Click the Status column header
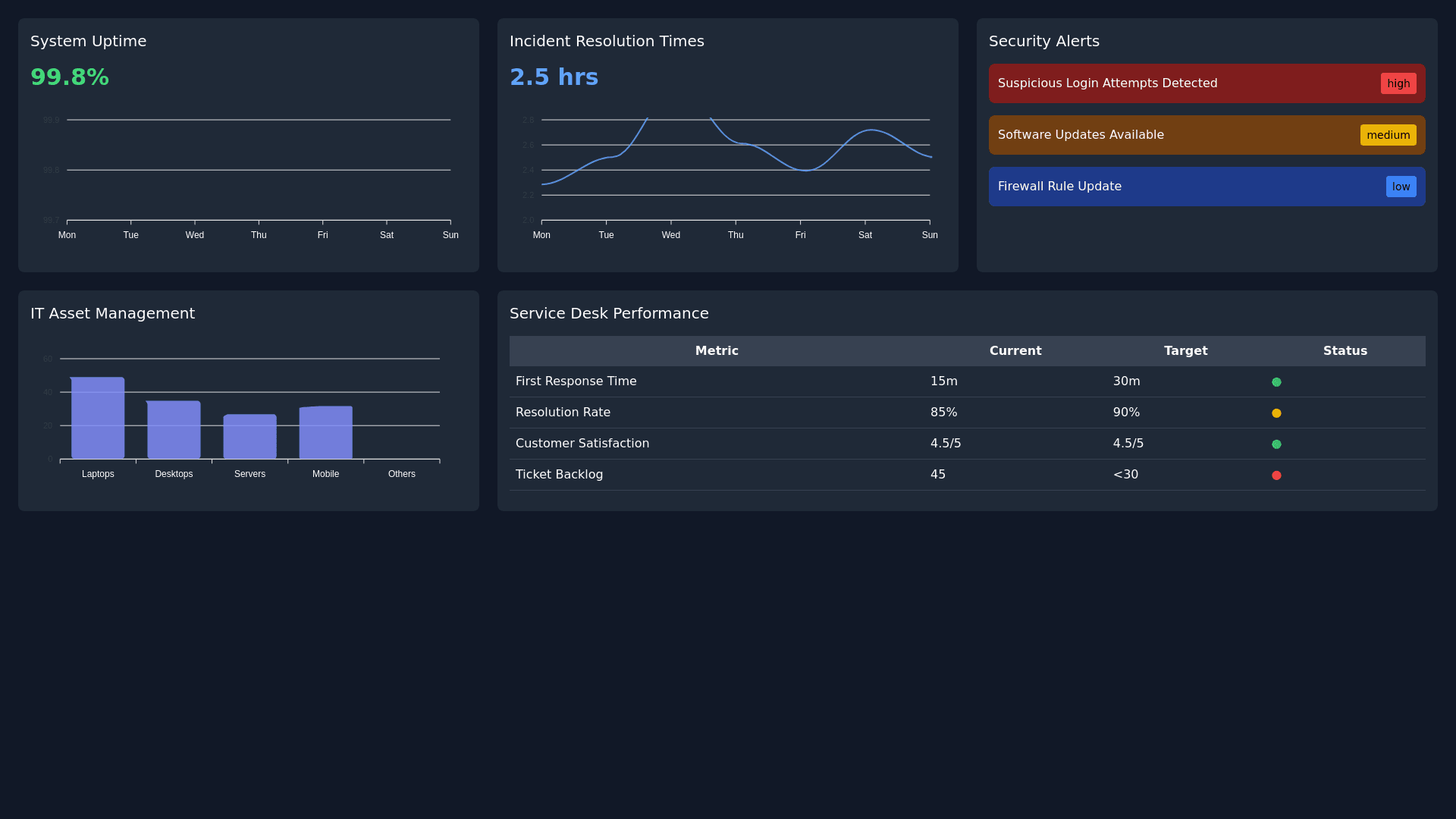 (x=1345, y=351)
